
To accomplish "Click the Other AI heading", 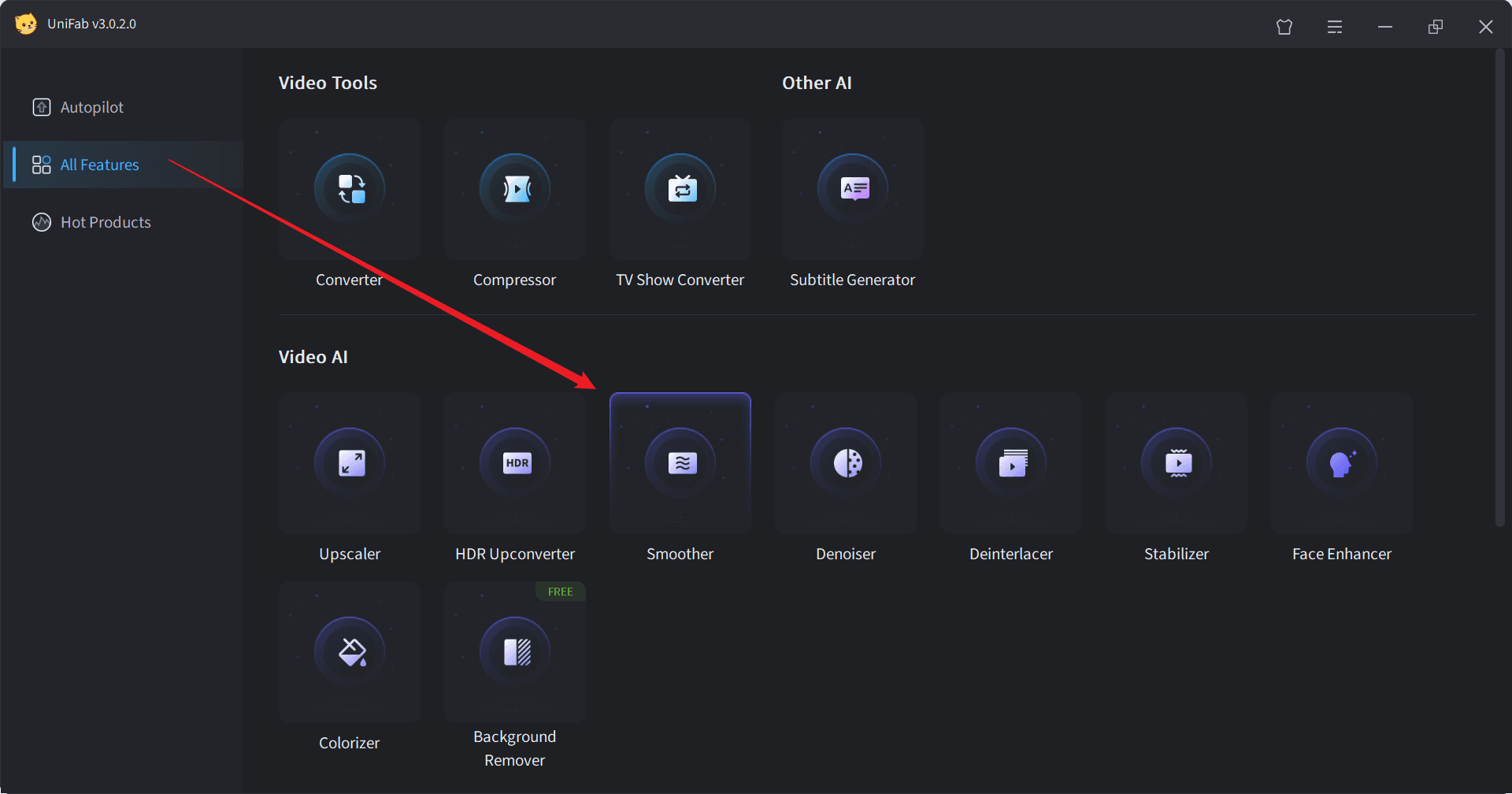I will (817, 83).
